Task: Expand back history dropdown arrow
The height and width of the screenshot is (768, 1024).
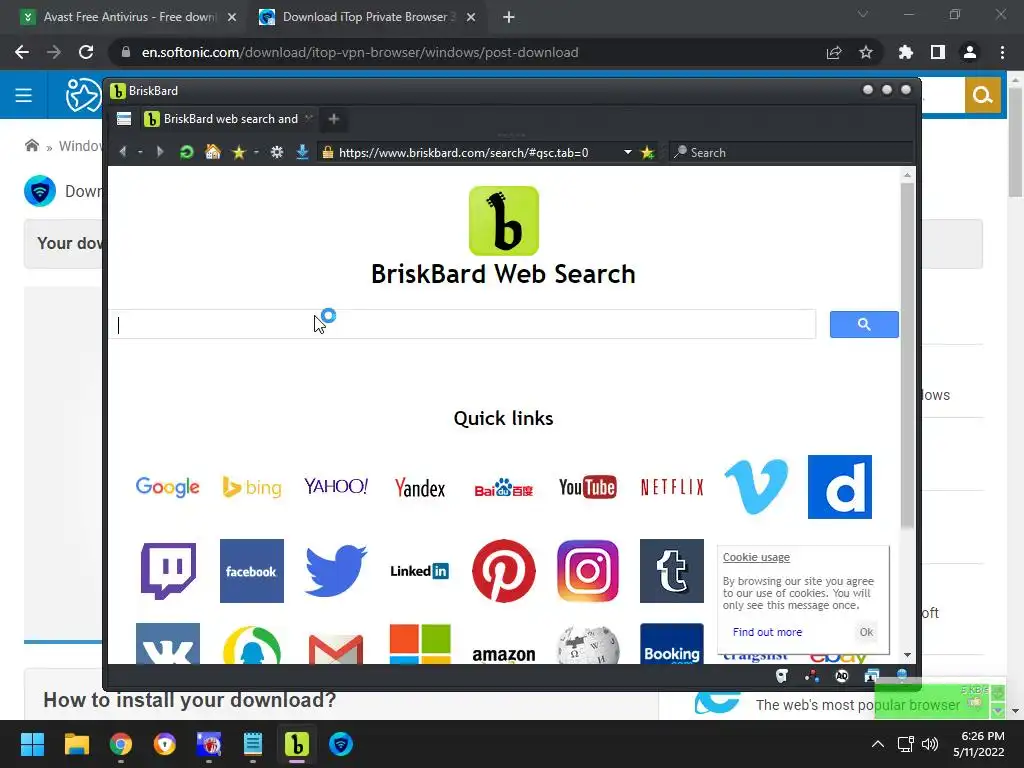Action: point(140,152)
